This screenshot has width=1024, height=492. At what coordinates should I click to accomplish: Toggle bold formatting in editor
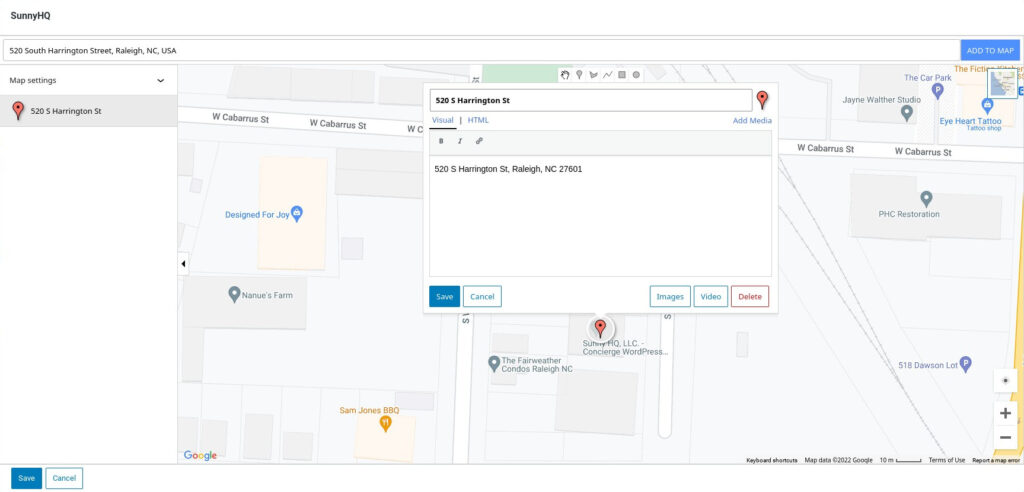[441, 141]
